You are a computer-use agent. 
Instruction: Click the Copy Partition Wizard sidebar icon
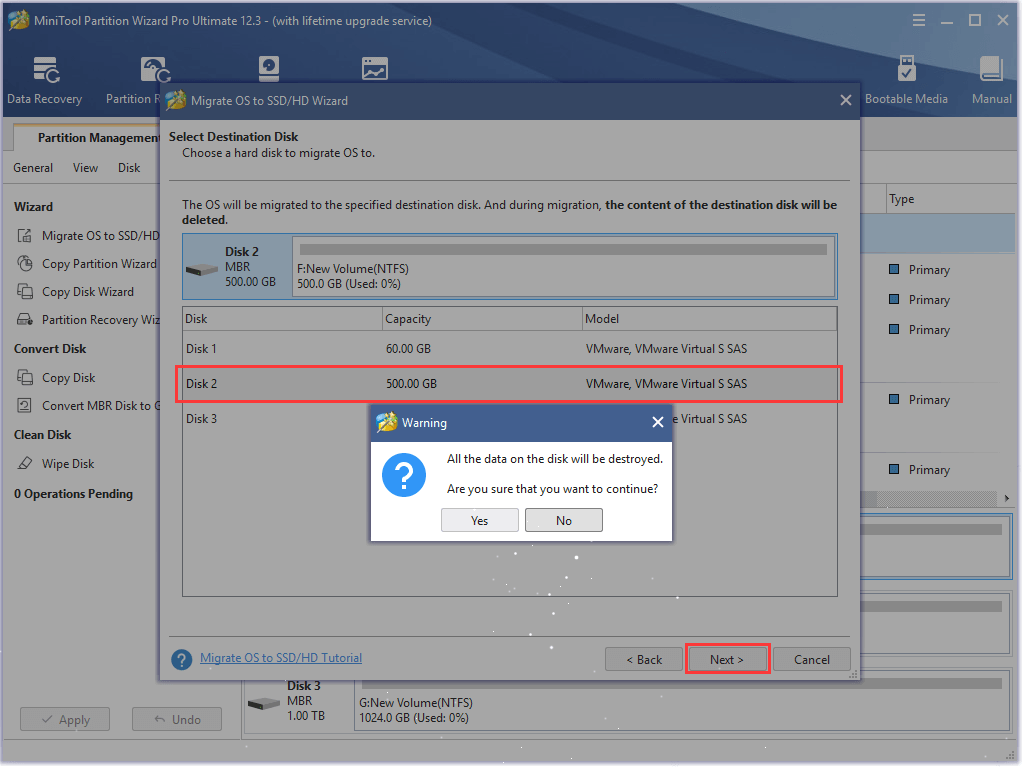click(x=25, y=263)
